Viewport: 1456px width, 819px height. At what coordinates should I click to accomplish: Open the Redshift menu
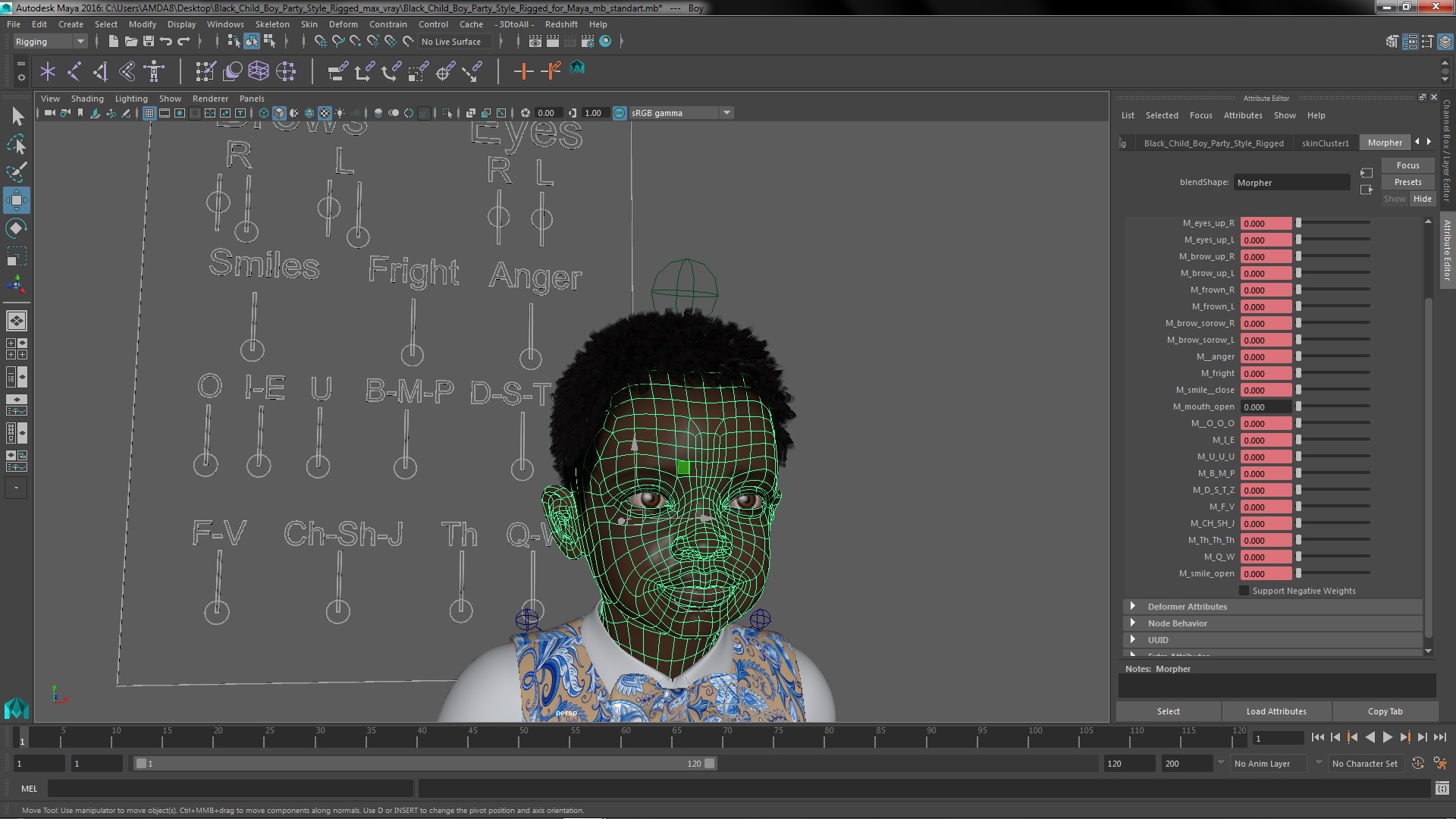(x=561, y=24)
